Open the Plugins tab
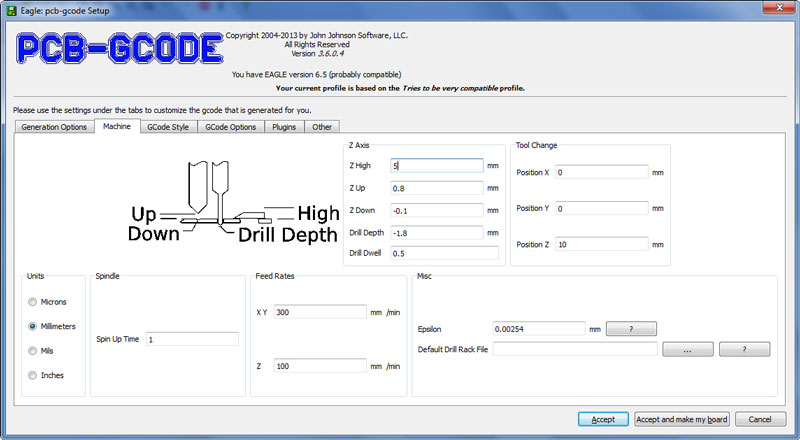The image size is (800, 440). [x=284, y=127]
